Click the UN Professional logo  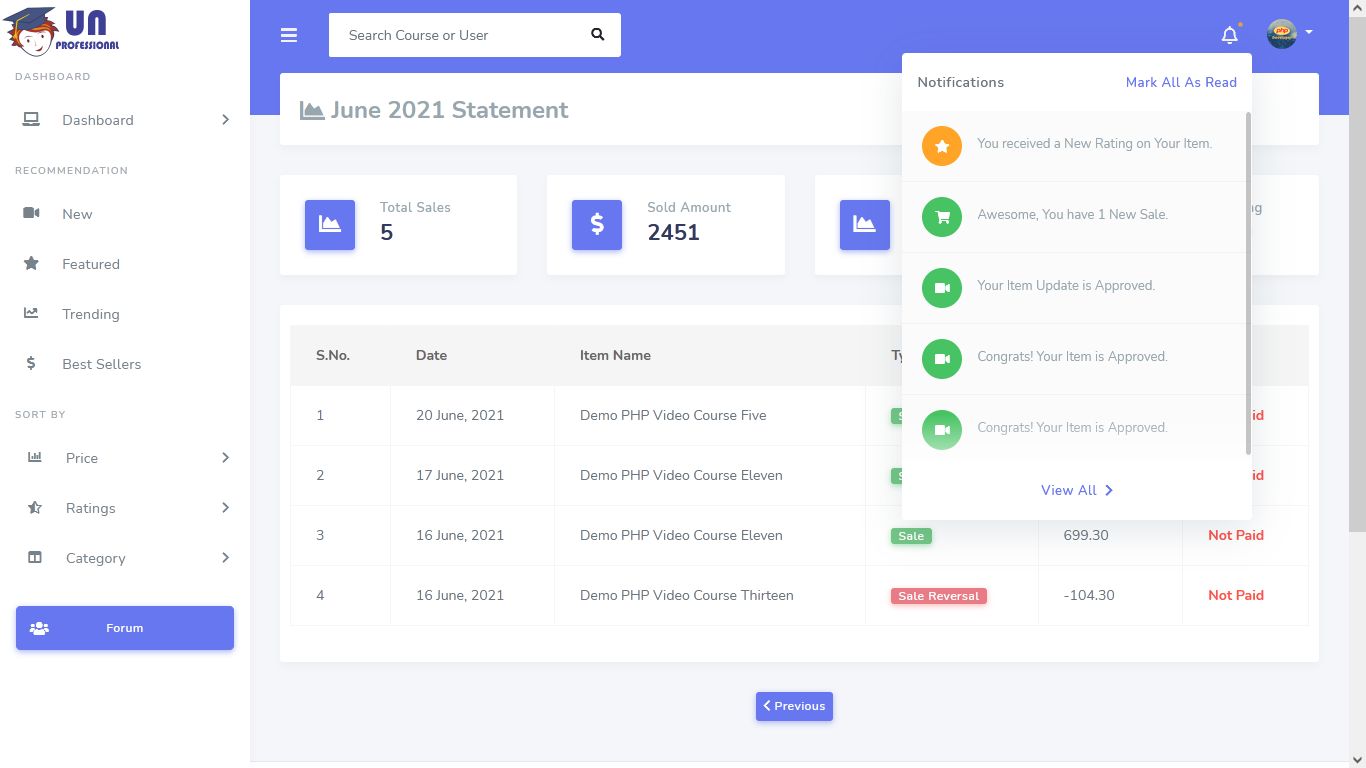[62, 31]
